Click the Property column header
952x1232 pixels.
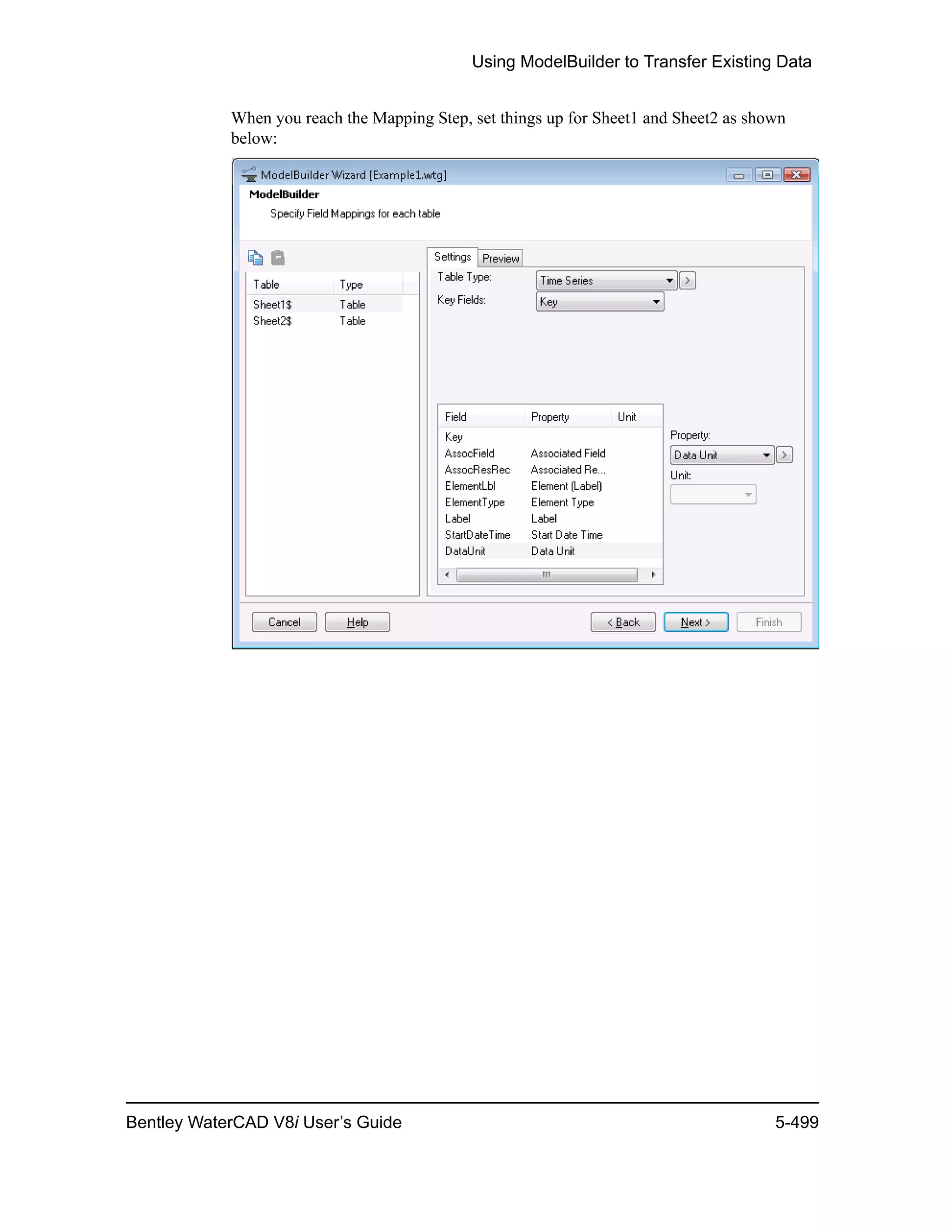tap(568, 417)
